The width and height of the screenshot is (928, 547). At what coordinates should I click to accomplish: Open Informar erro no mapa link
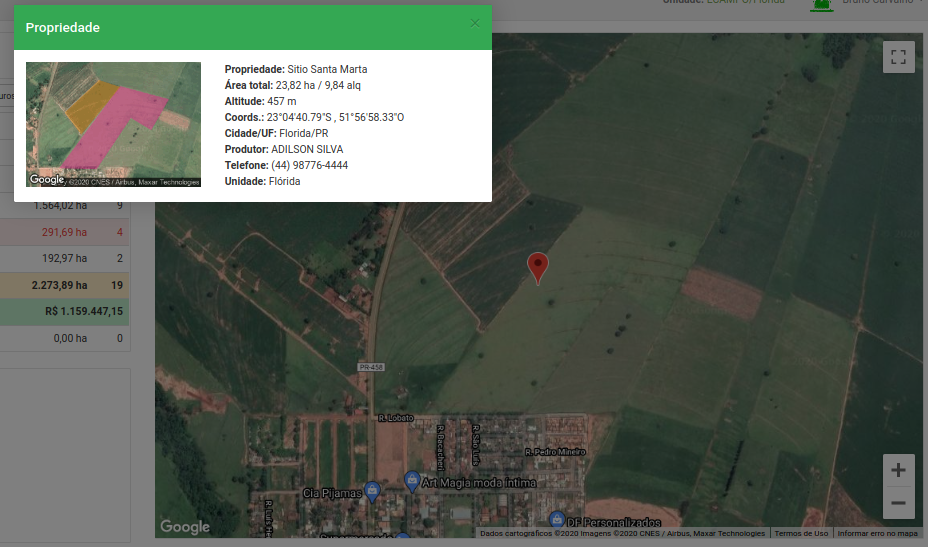[878, 533]
